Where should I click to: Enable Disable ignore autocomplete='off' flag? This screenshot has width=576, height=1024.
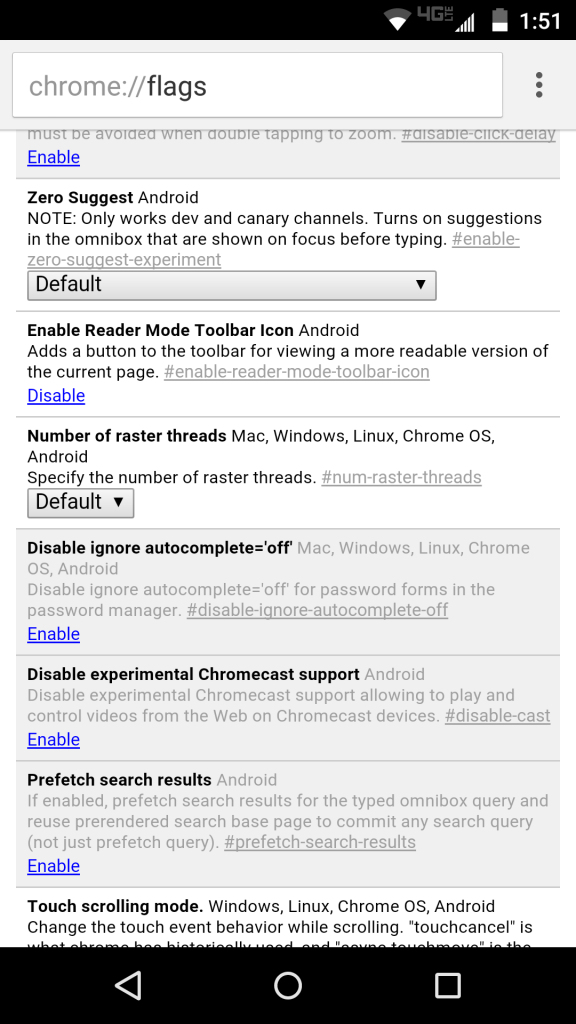54,634
